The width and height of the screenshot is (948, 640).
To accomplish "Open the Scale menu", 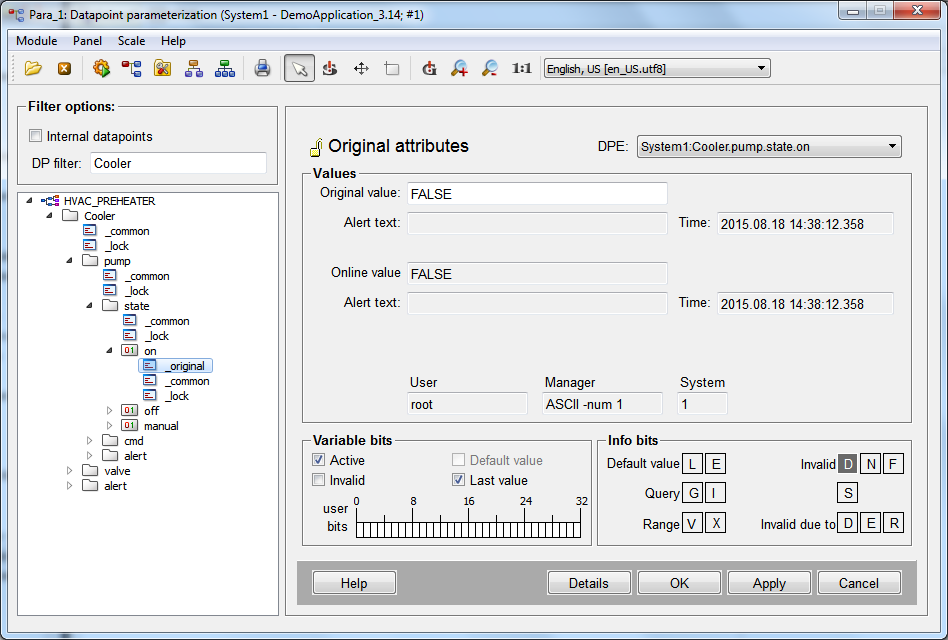I will click(x=131, y=41).
